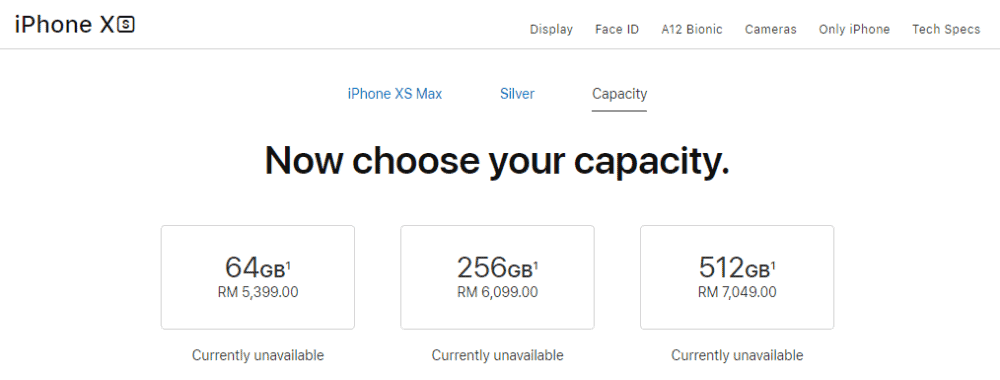The image size is (1000, 380).
Task: Click footnote 1 beside 512GB
Action: click(773, 264)
